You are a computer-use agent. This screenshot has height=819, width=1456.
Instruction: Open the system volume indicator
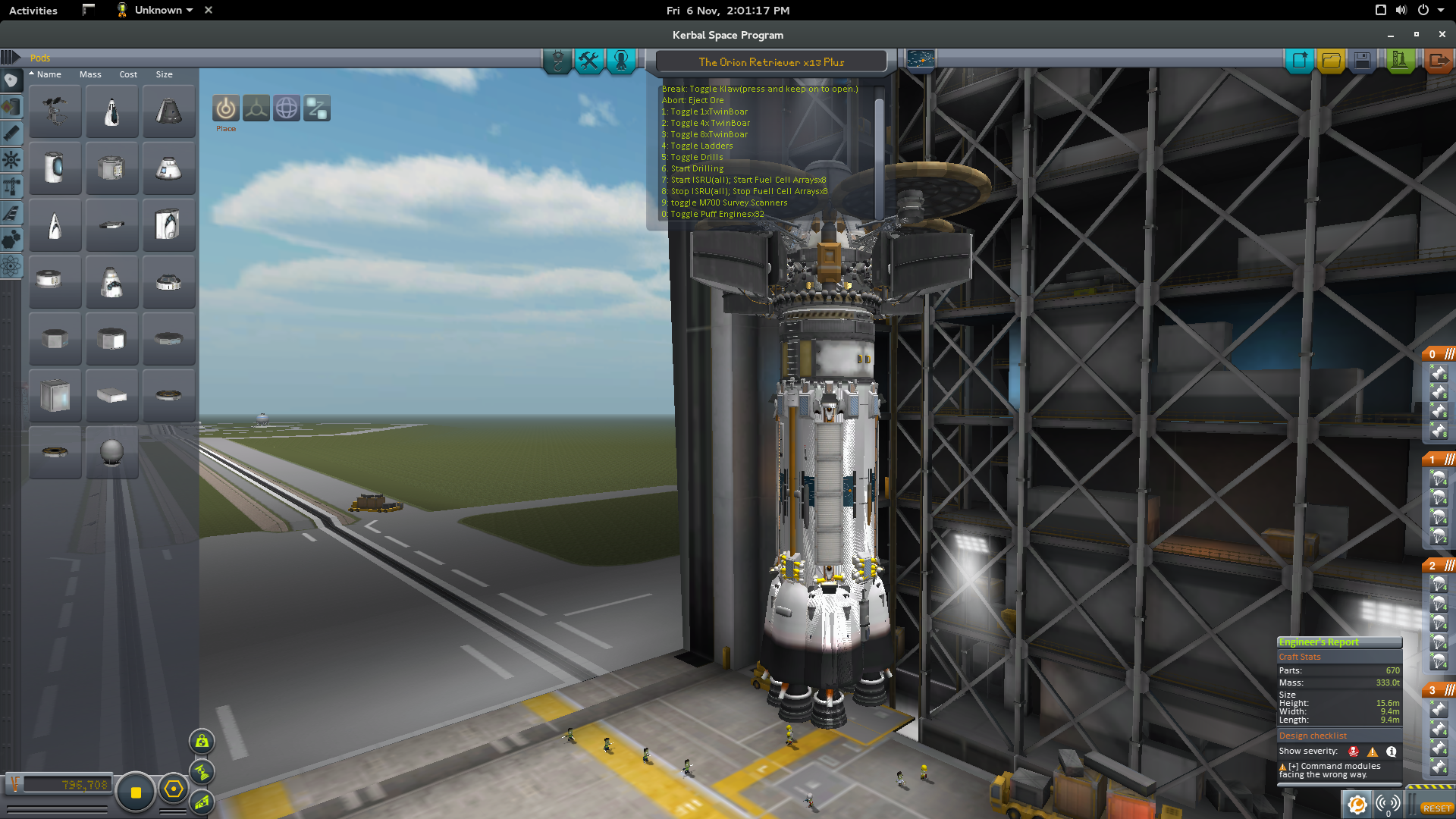1401,11
